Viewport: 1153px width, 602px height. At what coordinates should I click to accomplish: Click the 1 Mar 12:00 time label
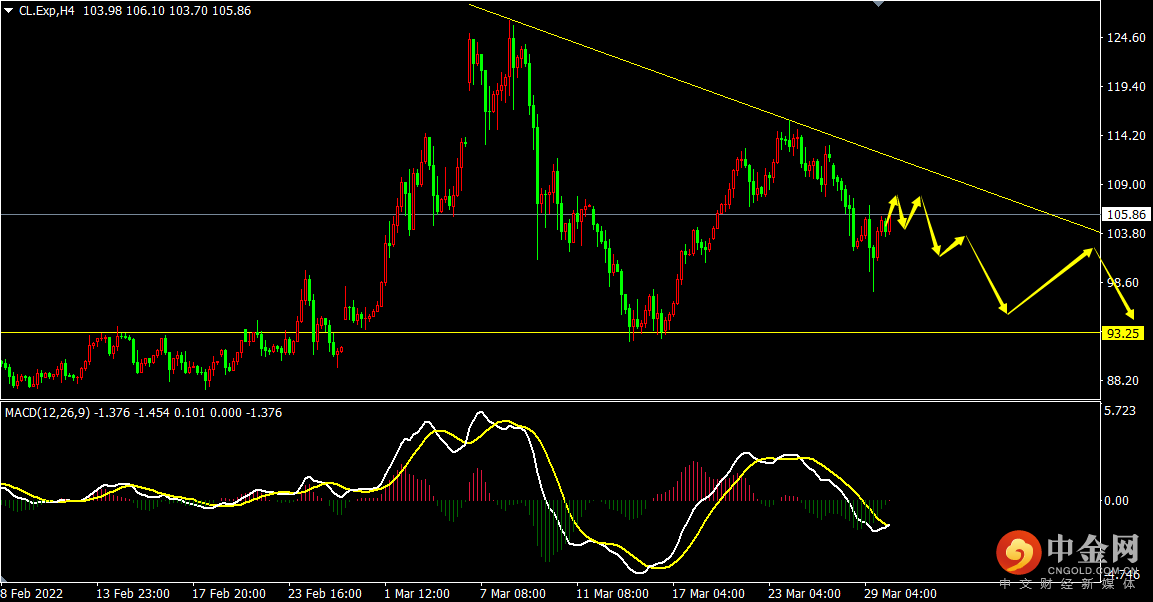416,593
